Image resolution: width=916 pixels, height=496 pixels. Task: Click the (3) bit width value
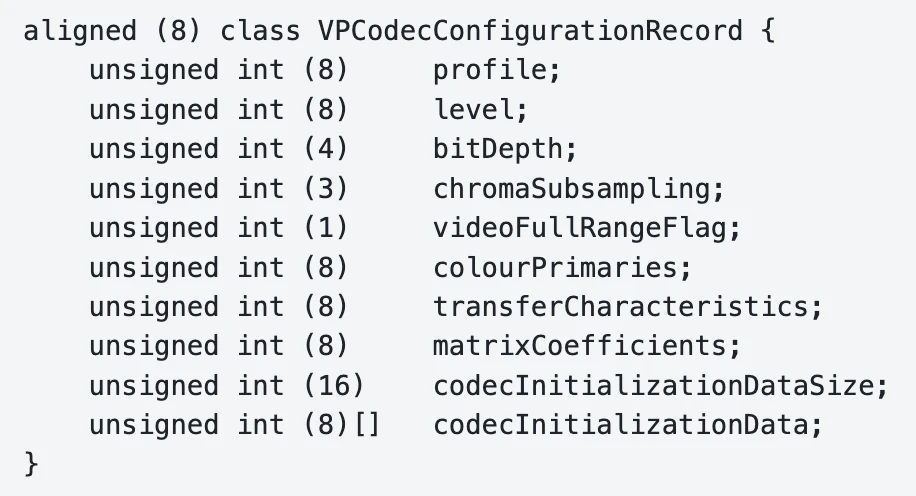325,188
